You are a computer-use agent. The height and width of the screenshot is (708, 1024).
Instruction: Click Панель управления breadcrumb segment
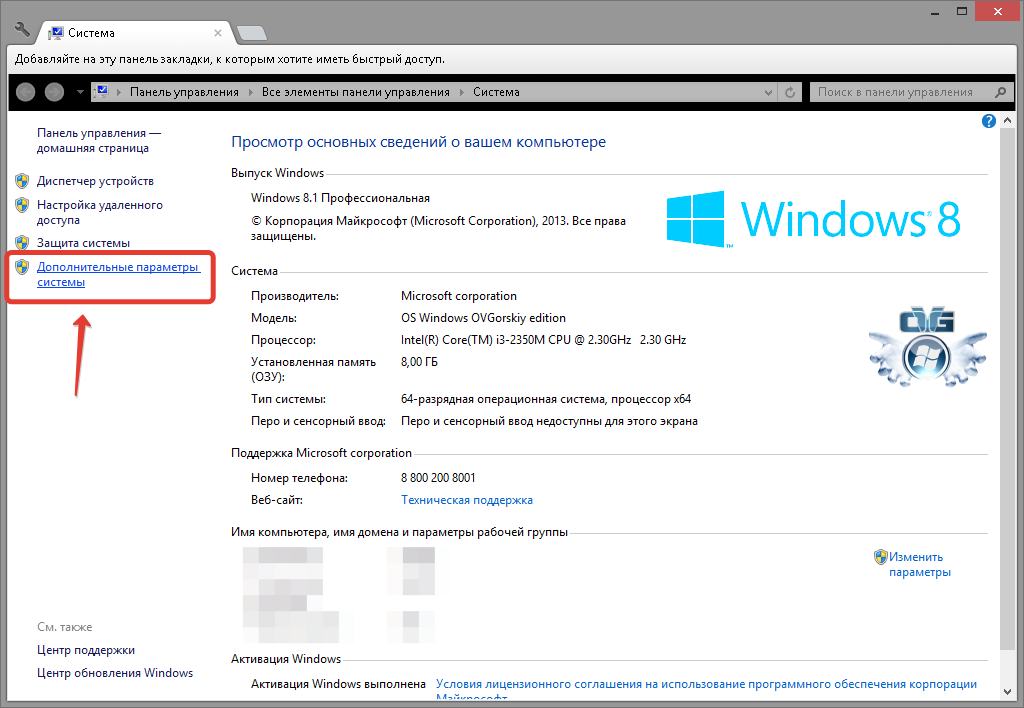point(184,92)
